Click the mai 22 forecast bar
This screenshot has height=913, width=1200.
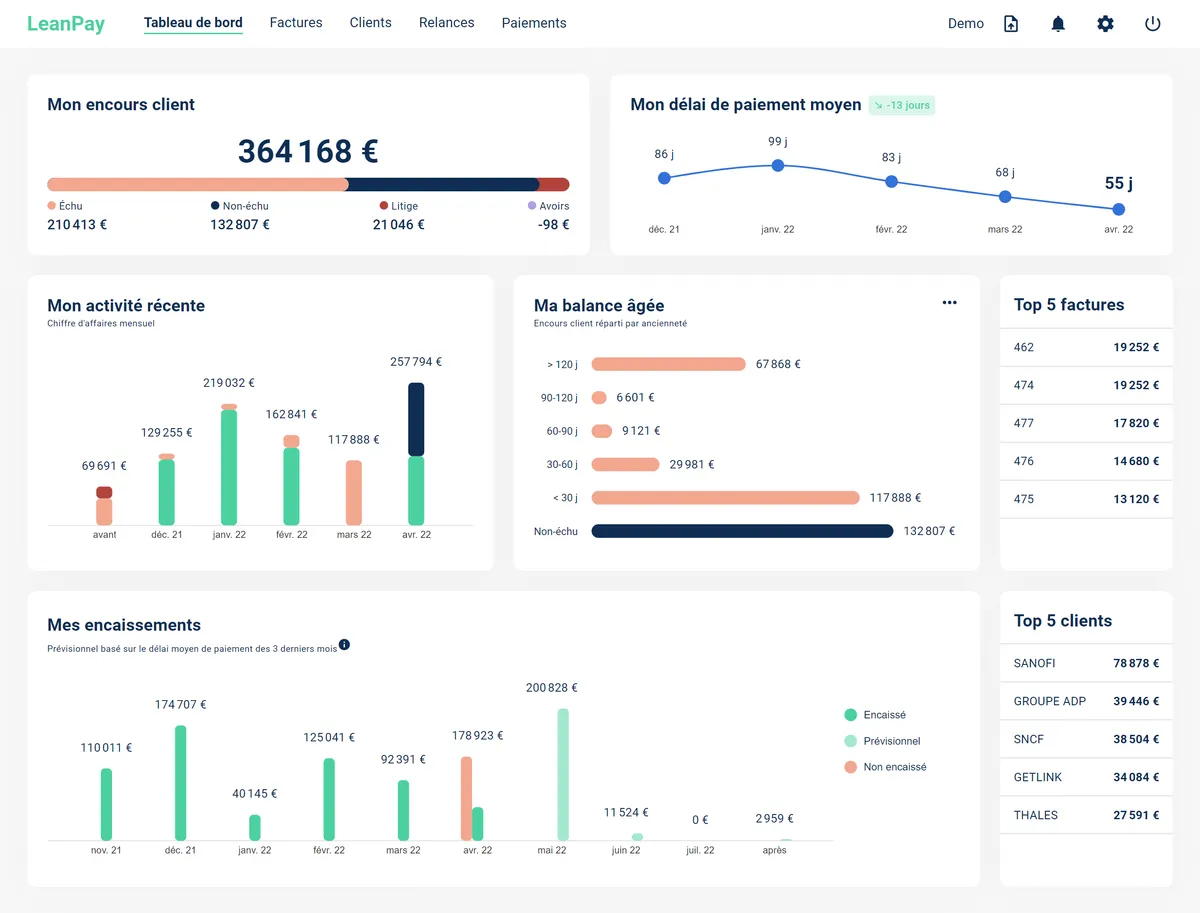[x=563, y=774]
